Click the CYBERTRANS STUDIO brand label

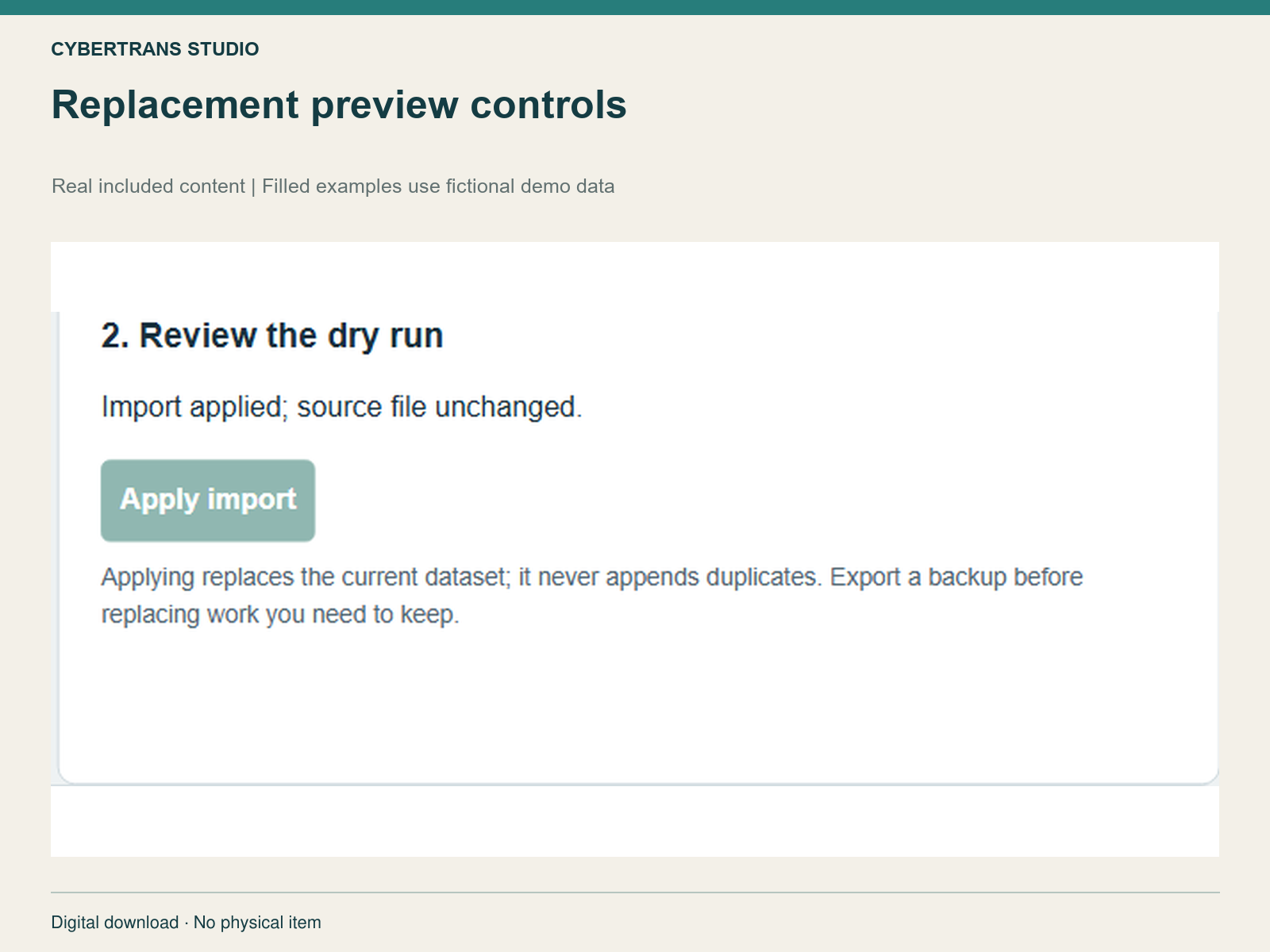pyautogui.click(x=156, y=49)
